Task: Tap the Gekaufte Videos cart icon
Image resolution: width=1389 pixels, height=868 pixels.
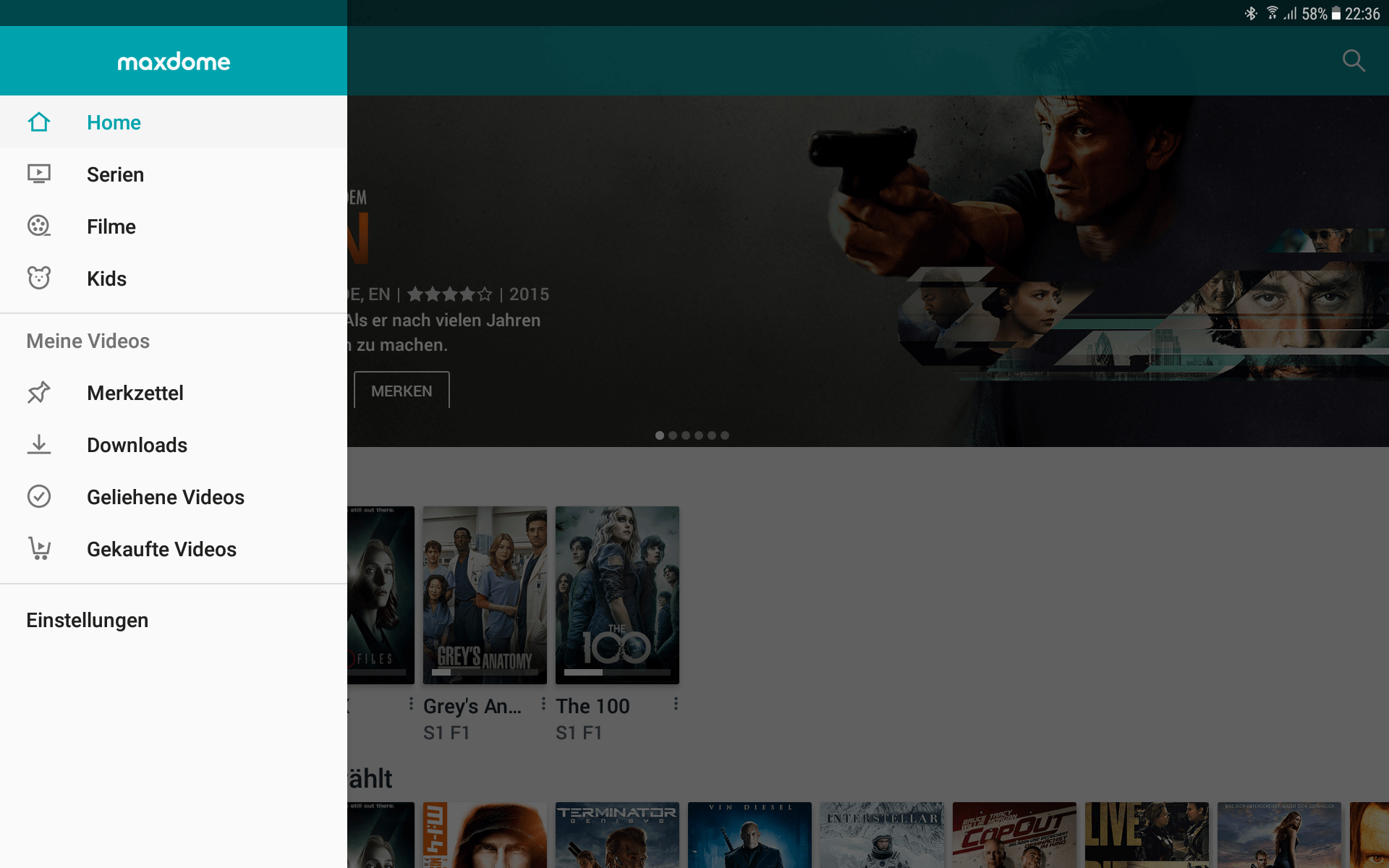Action: (x=39, y=549)
